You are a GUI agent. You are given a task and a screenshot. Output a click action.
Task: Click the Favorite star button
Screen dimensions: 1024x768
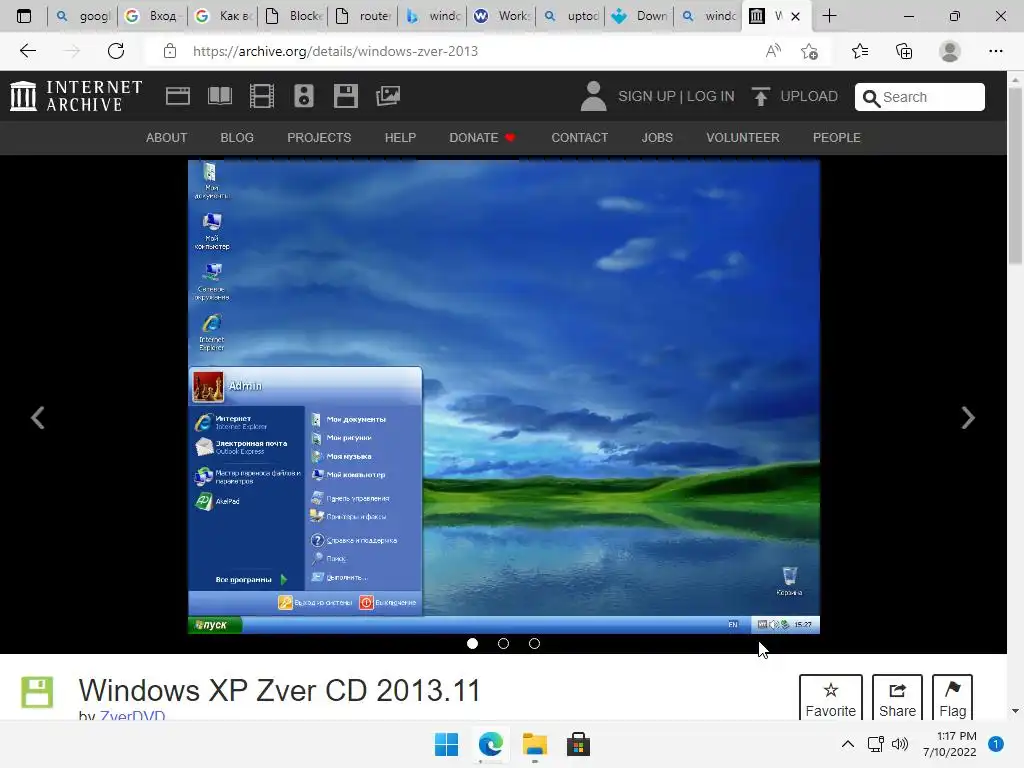point(831,698)
